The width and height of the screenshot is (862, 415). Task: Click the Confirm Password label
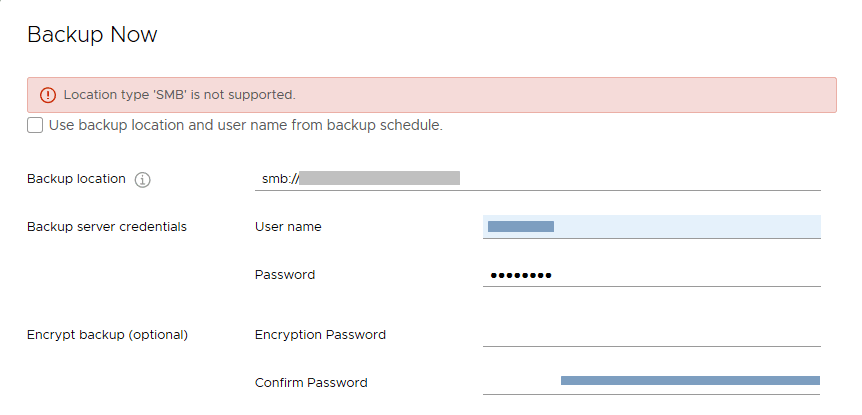311,382
